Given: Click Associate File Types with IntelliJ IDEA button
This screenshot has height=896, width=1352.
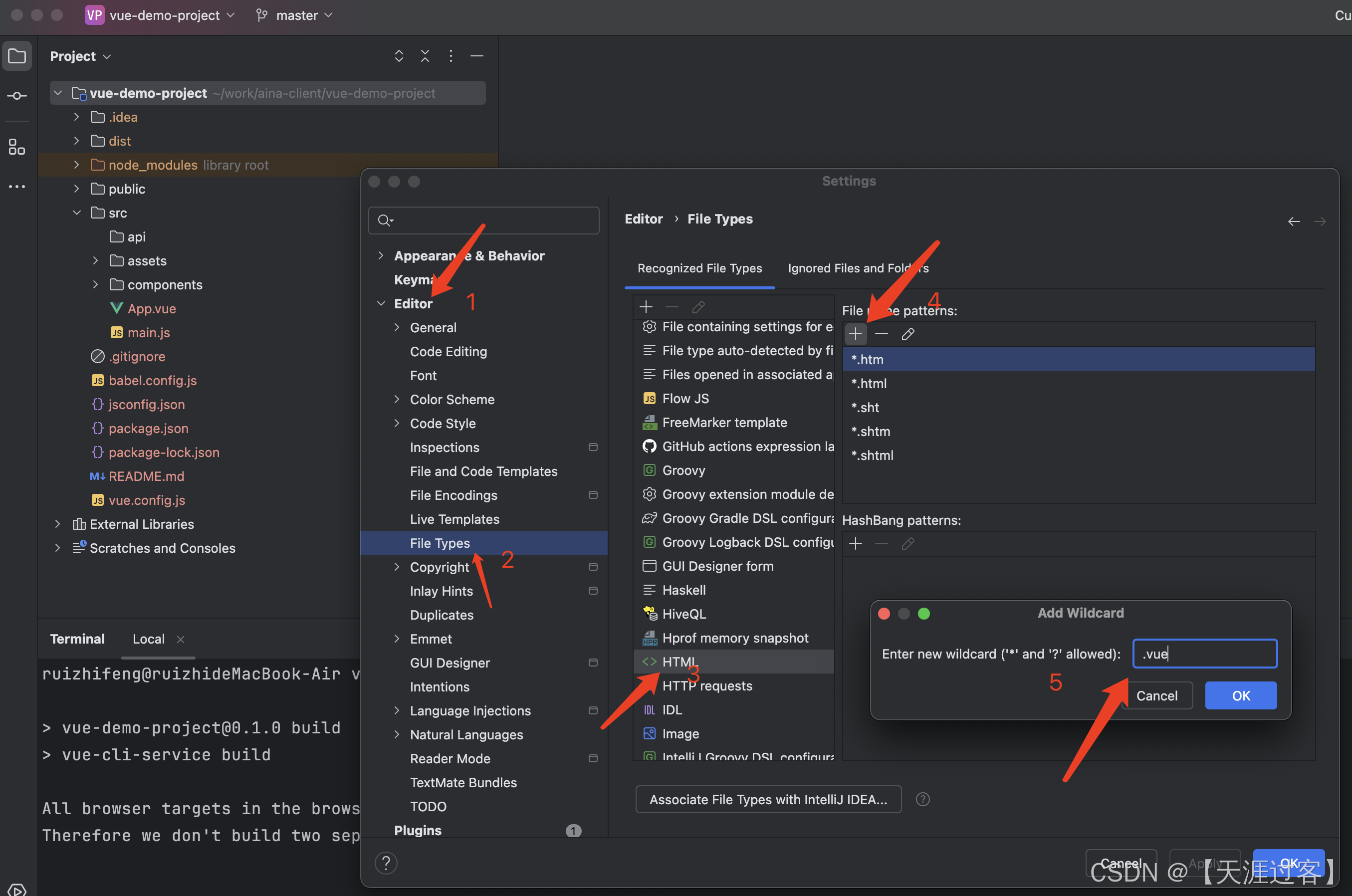Looking at the screenshot, I should [x=768, y=798].
